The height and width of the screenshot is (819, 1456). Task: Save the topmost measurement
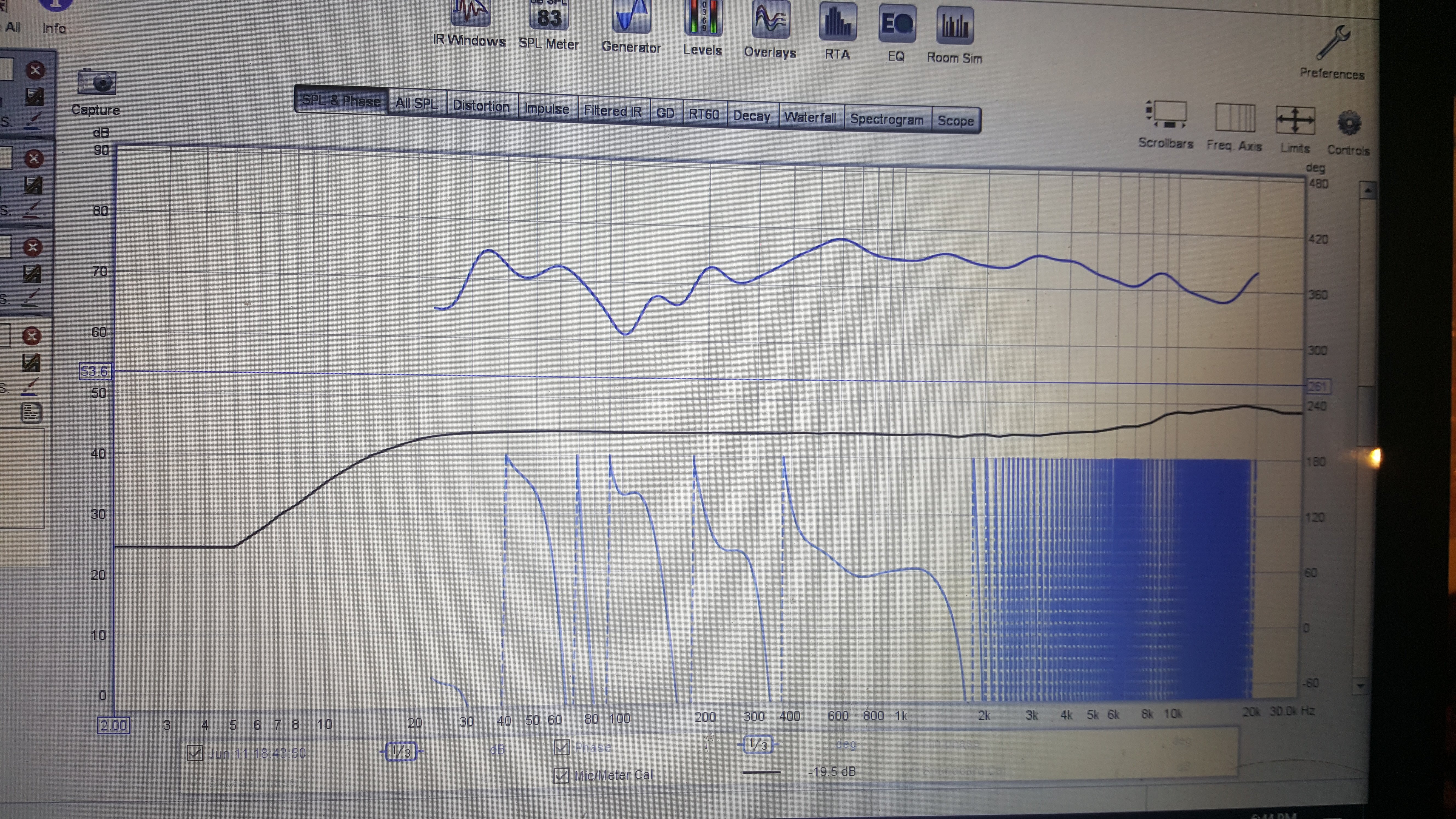click(x=34, y=96)
